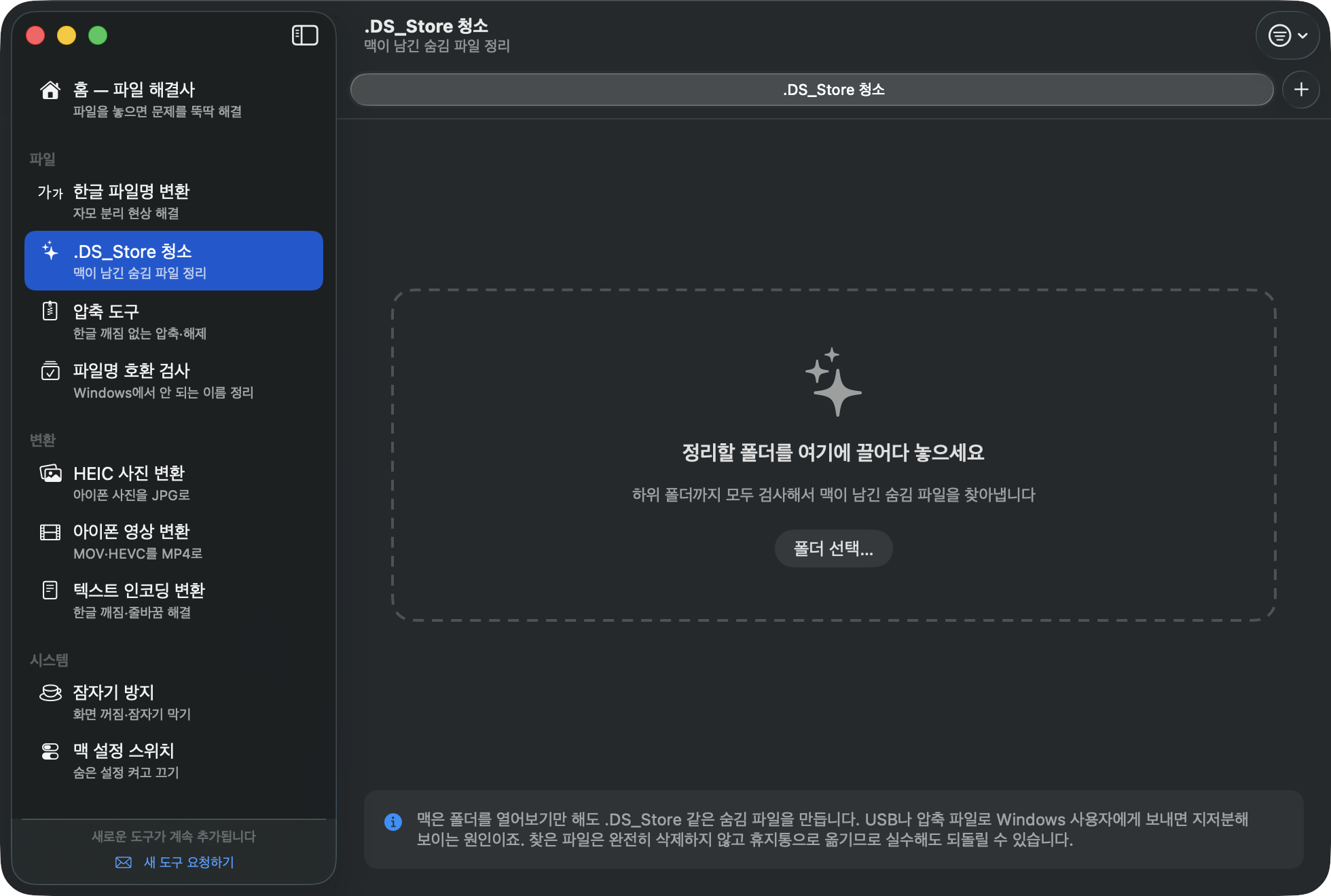Open 맥 설정 스위치 tool
Image resolution: width=1331 pixels, height=896 pixels.
(x=174, y=760)
